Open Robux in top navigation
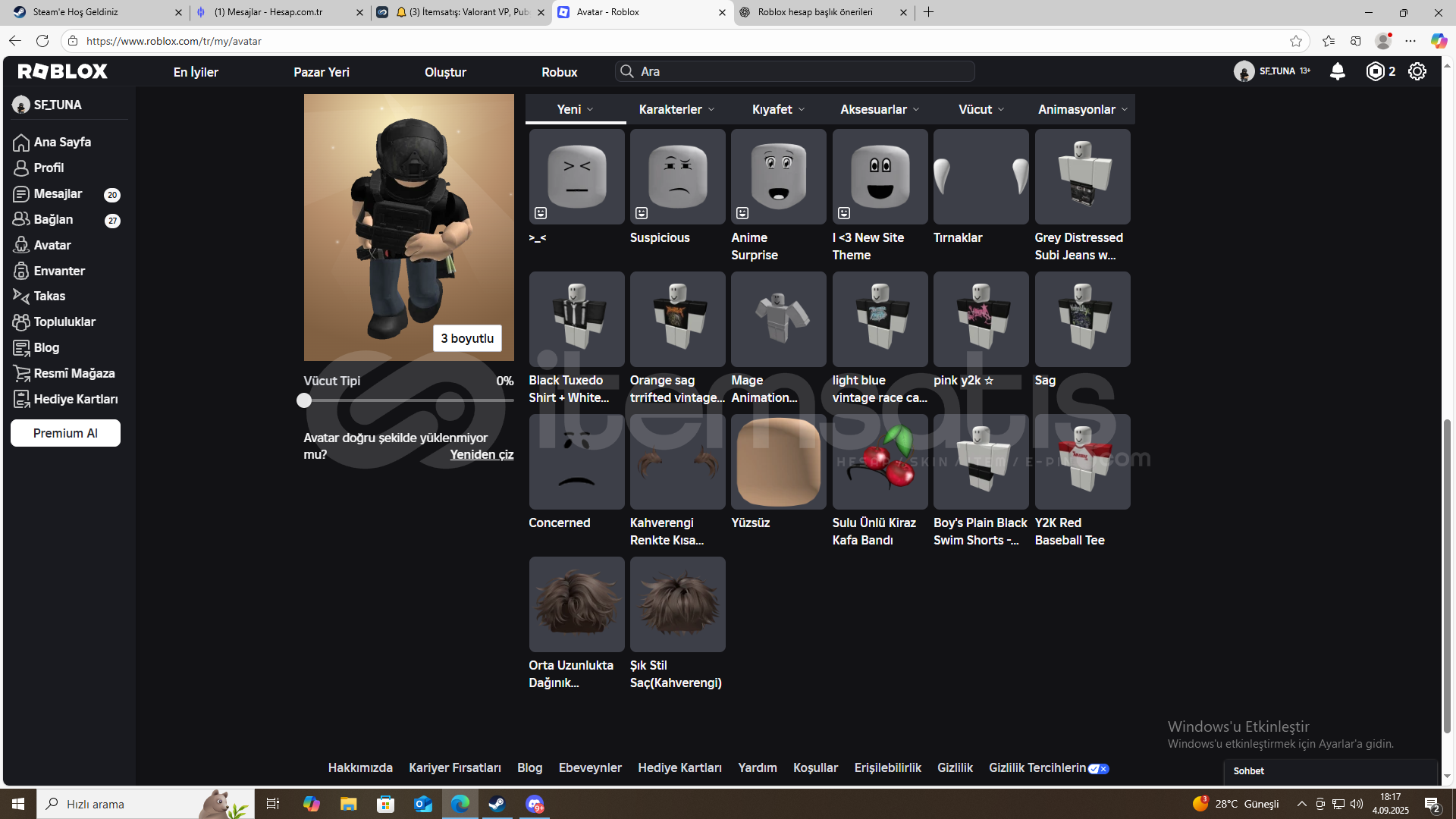 point(560,72)
